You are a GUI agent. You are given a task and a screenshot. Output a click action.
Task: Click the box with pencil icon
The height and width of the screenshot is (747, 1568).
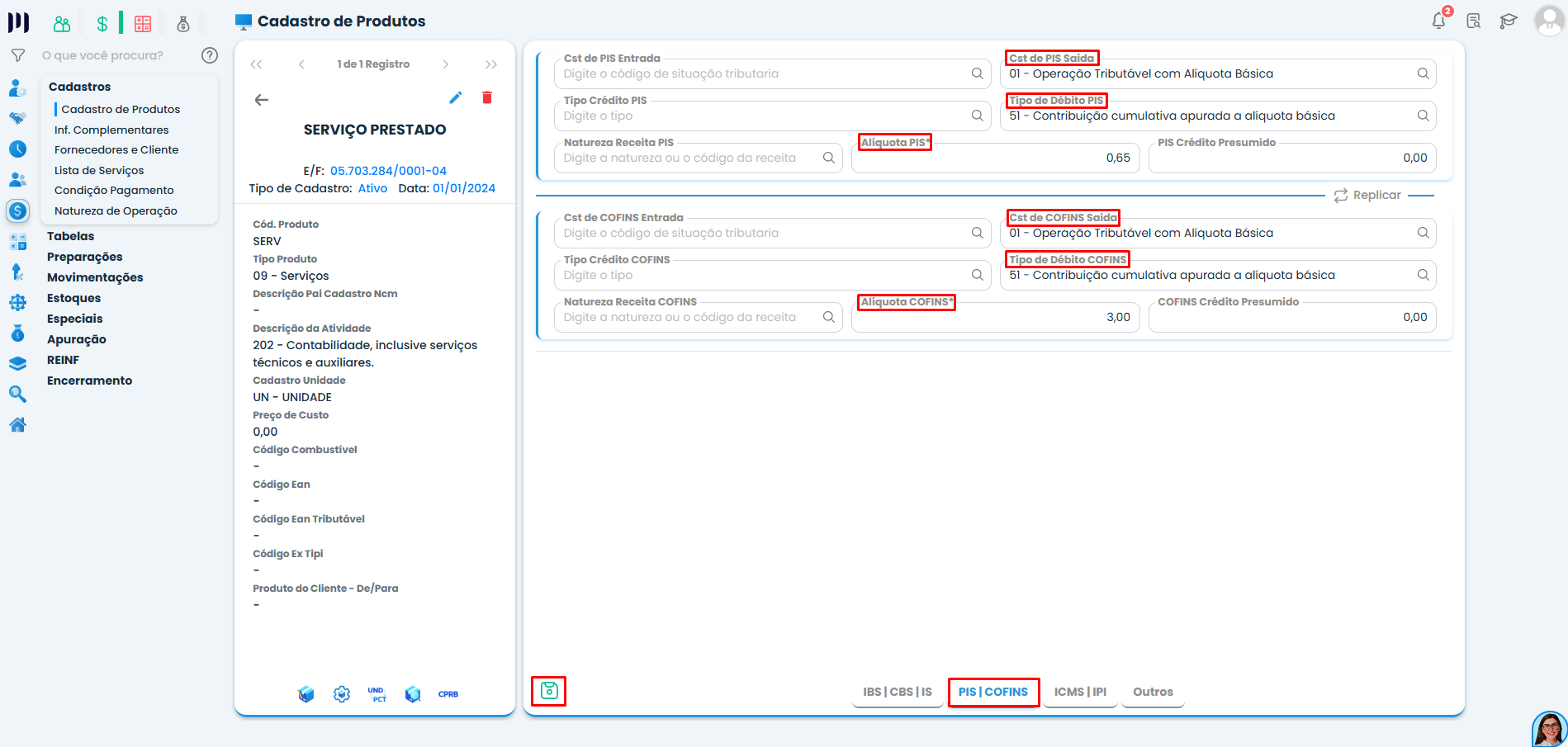point(306,694)
